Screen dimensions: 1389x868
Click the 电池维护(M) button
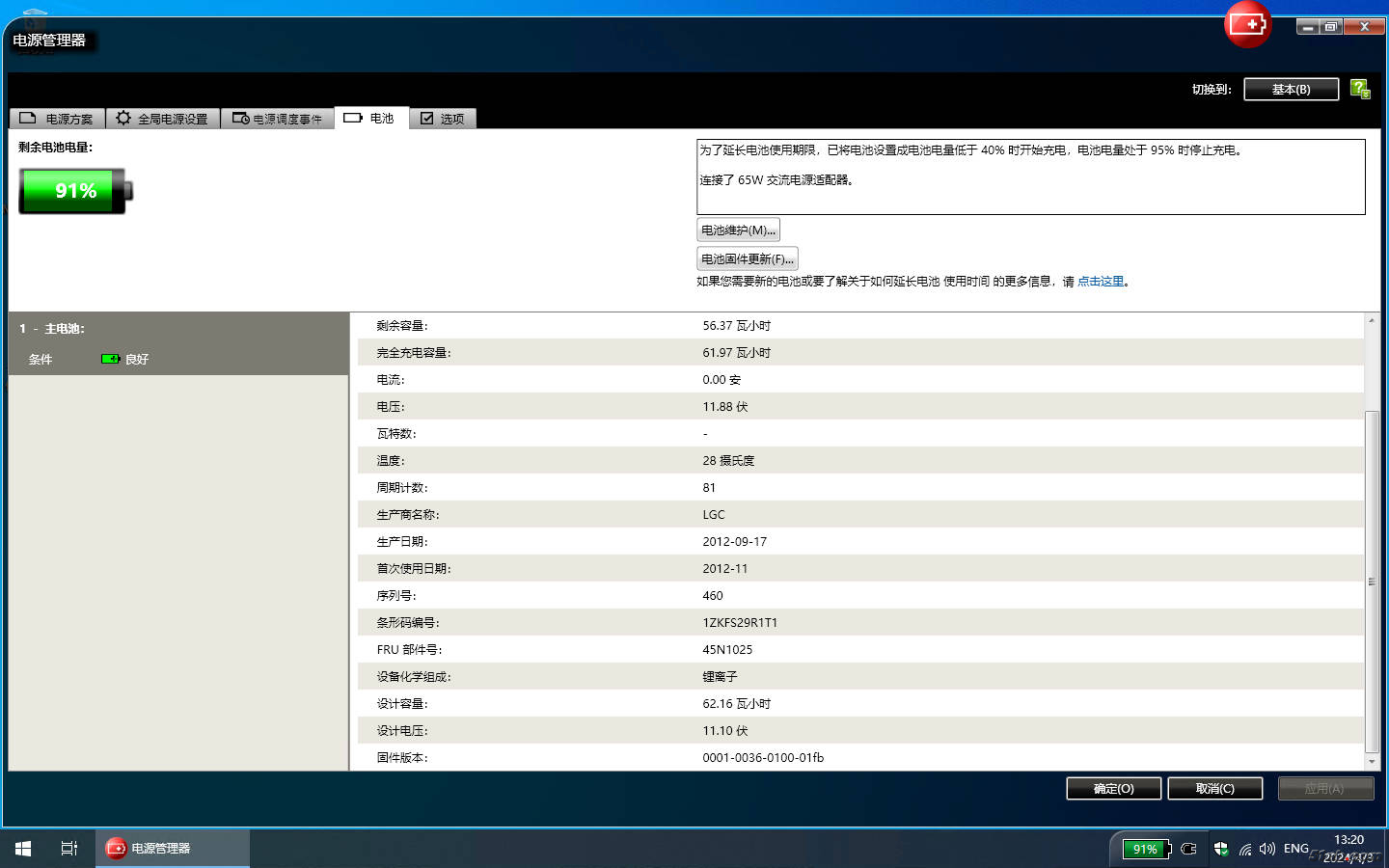tap(738, 231)
